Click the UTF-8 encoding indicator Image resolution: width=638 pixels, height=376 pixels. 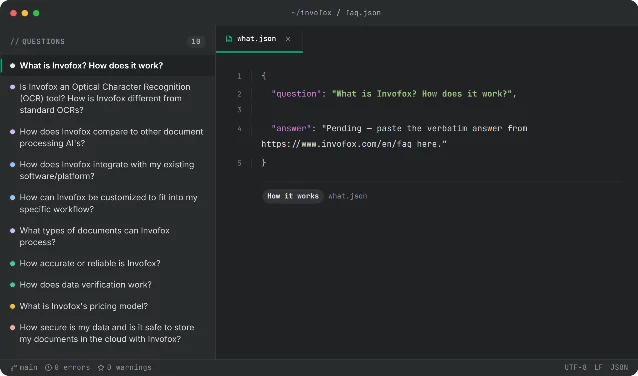pyautogui.click(x=575, y=367)
